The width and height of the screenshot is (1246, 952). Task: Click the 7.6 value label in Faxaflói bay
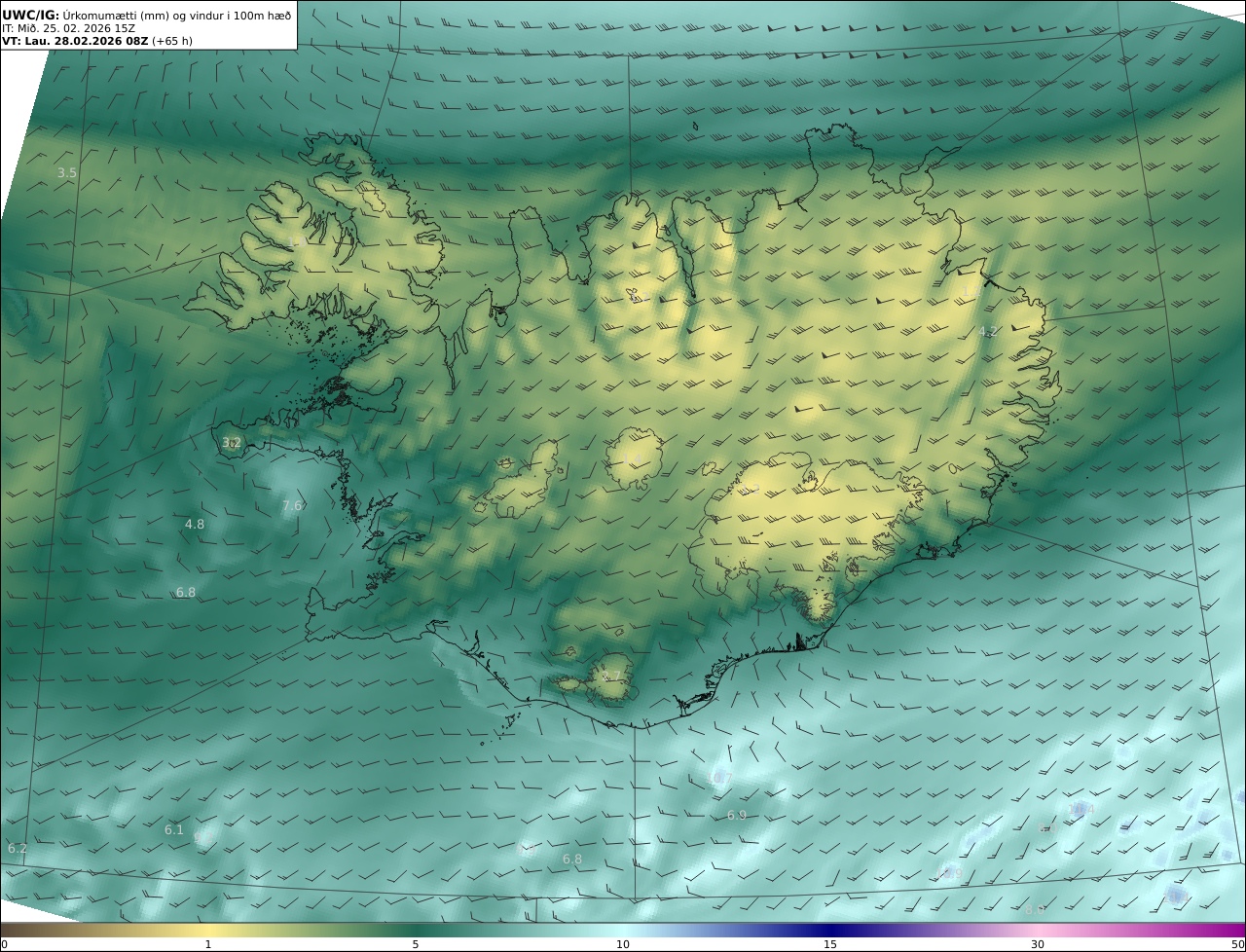point(292,505)
